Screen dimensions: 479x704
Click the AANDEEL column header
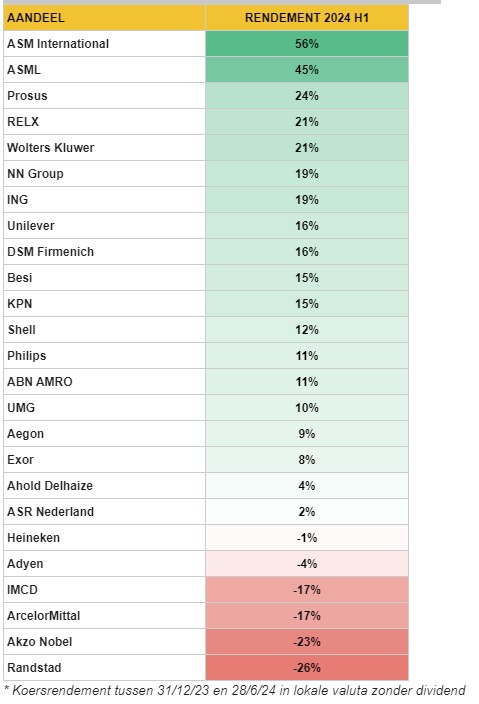[104, 18]
